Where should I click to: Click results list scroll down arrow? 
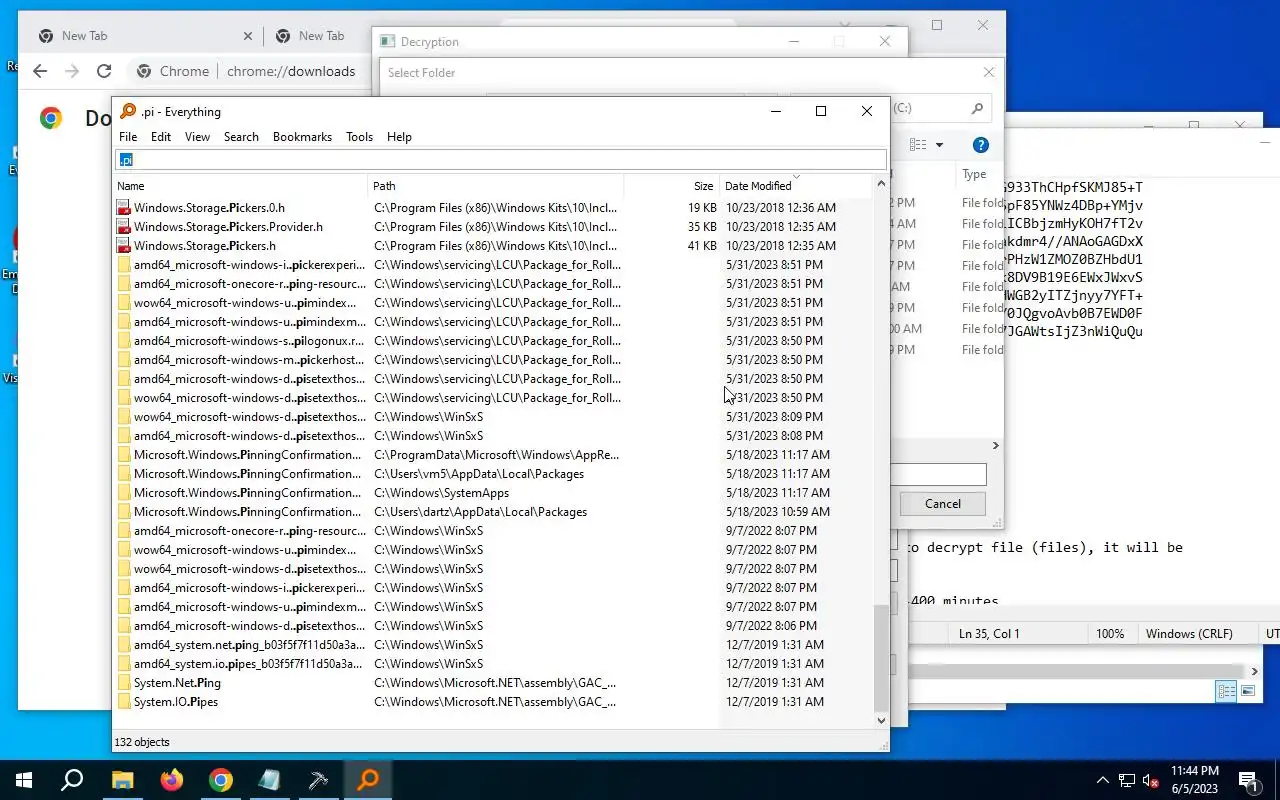[x=881, y=720]
